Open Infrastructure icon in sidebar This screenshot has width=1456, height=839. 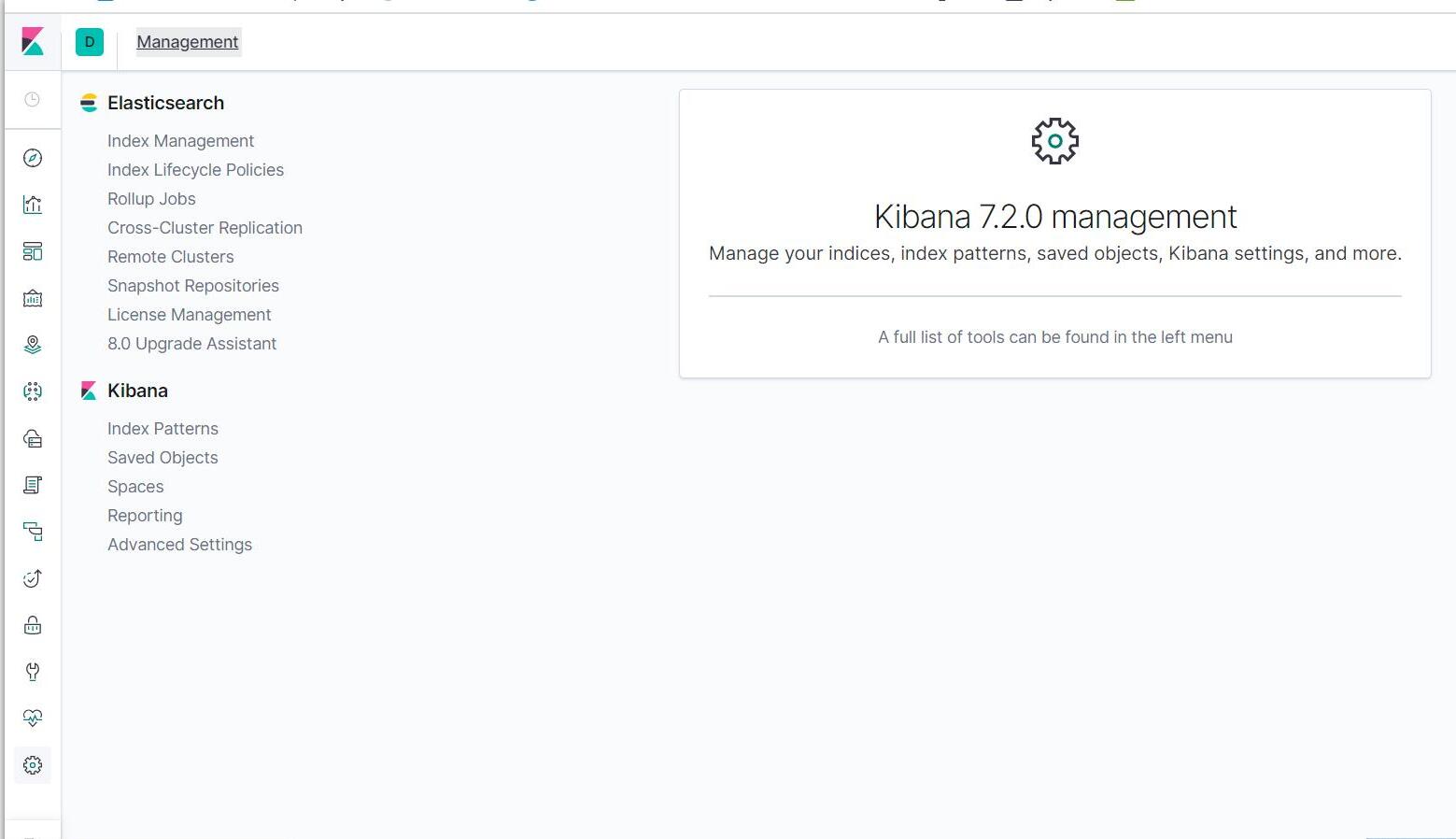coord(33,438)
